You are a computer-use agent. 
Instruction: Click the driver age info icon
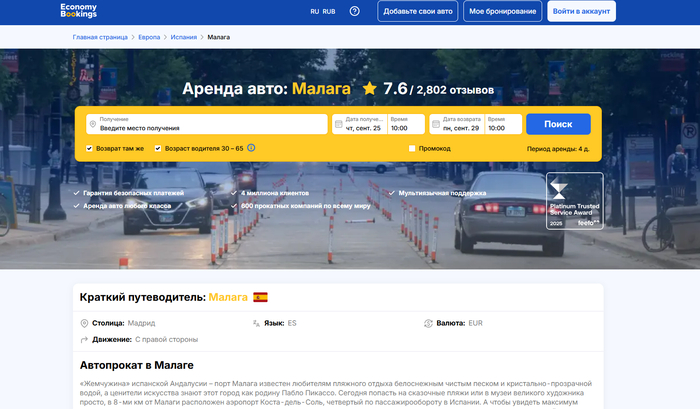[251, 148]
